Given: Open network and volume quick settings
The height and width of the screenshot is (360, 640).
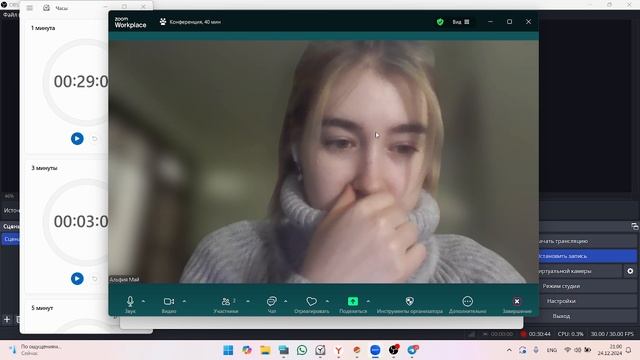Looking at the screenshot, I should (578, 350).
